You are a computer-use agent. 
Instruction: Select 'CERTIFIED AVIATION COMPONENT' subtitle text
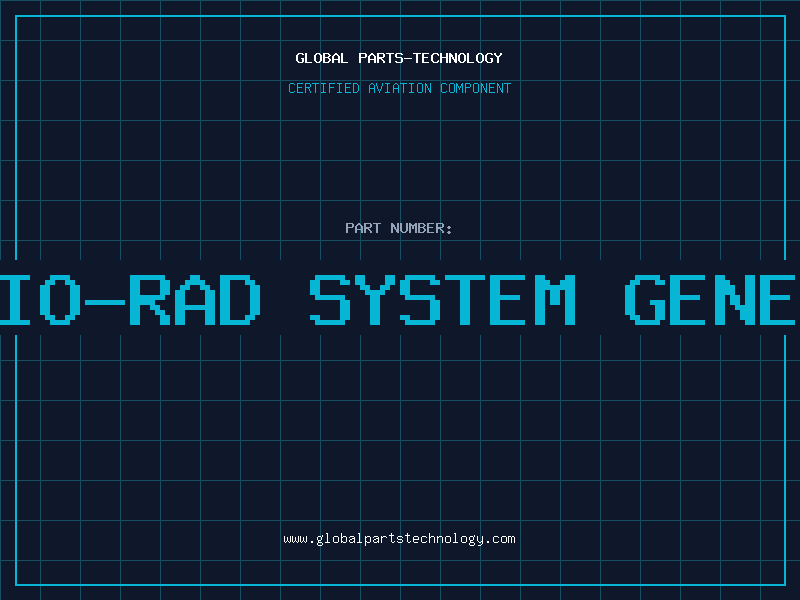(x=399, y=88)
